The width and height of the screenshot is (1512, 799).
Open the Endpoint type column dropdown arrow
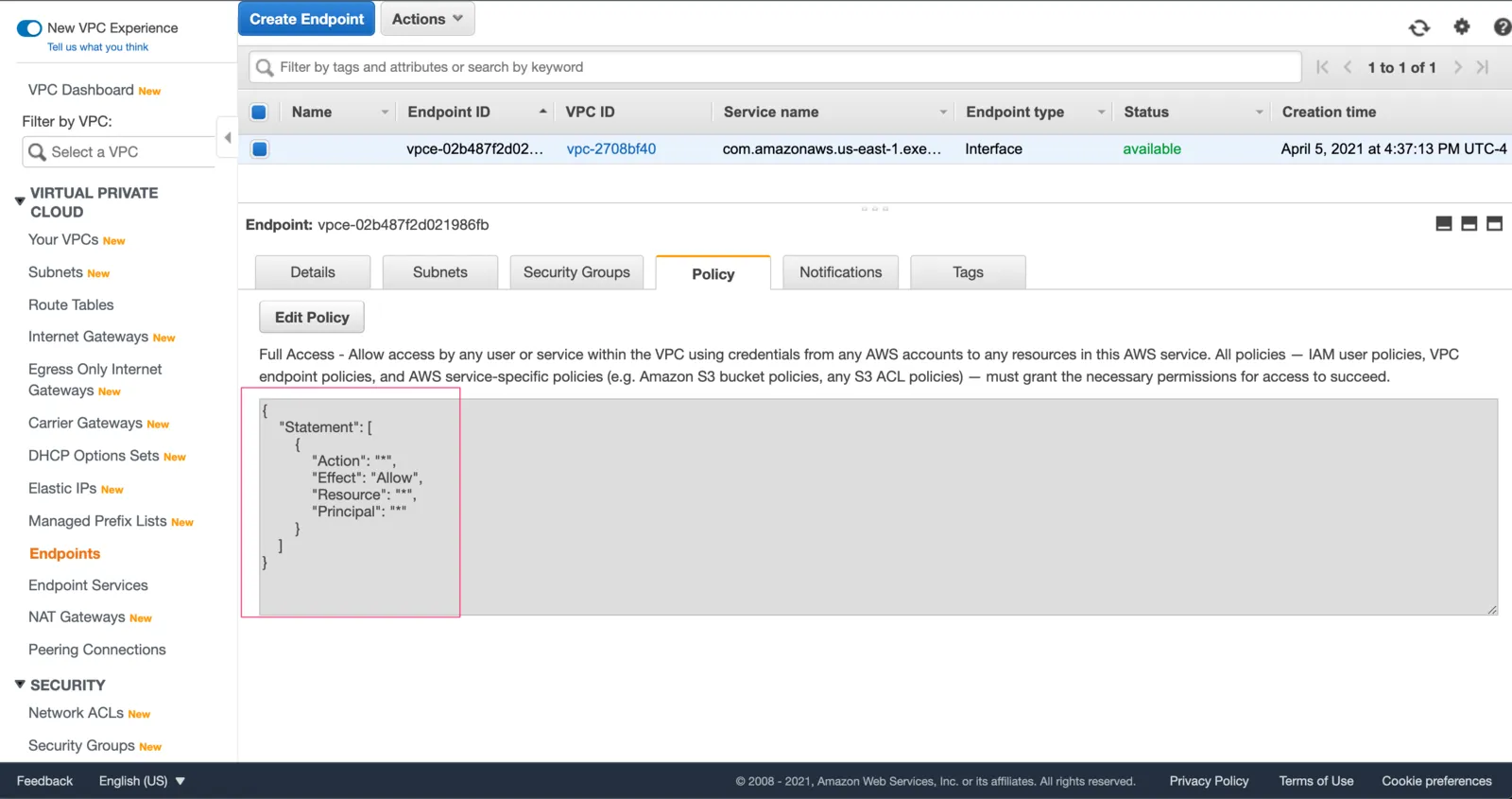tap(1101, 112)
